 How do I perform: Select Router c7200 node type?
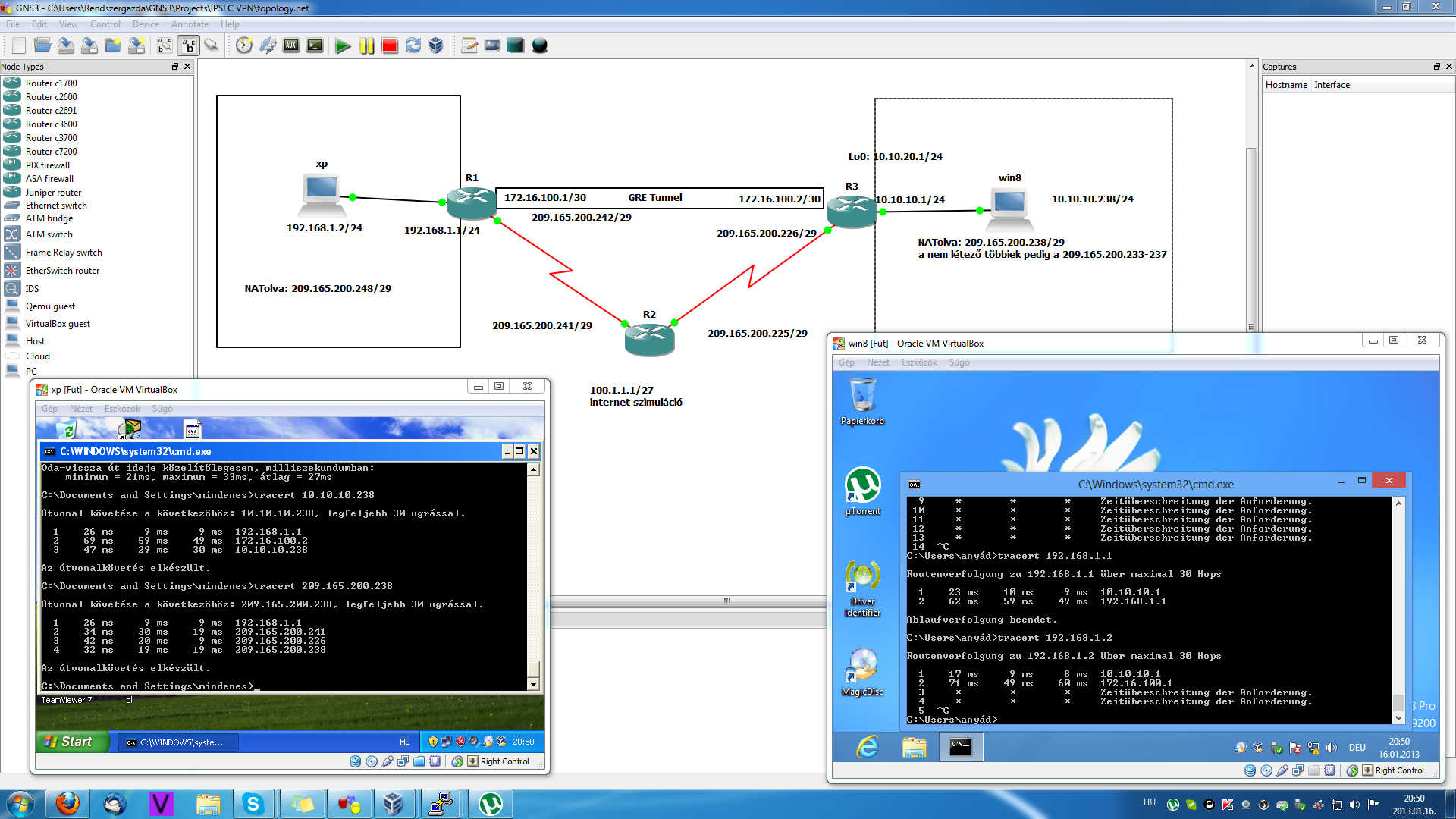pos(51,152)
